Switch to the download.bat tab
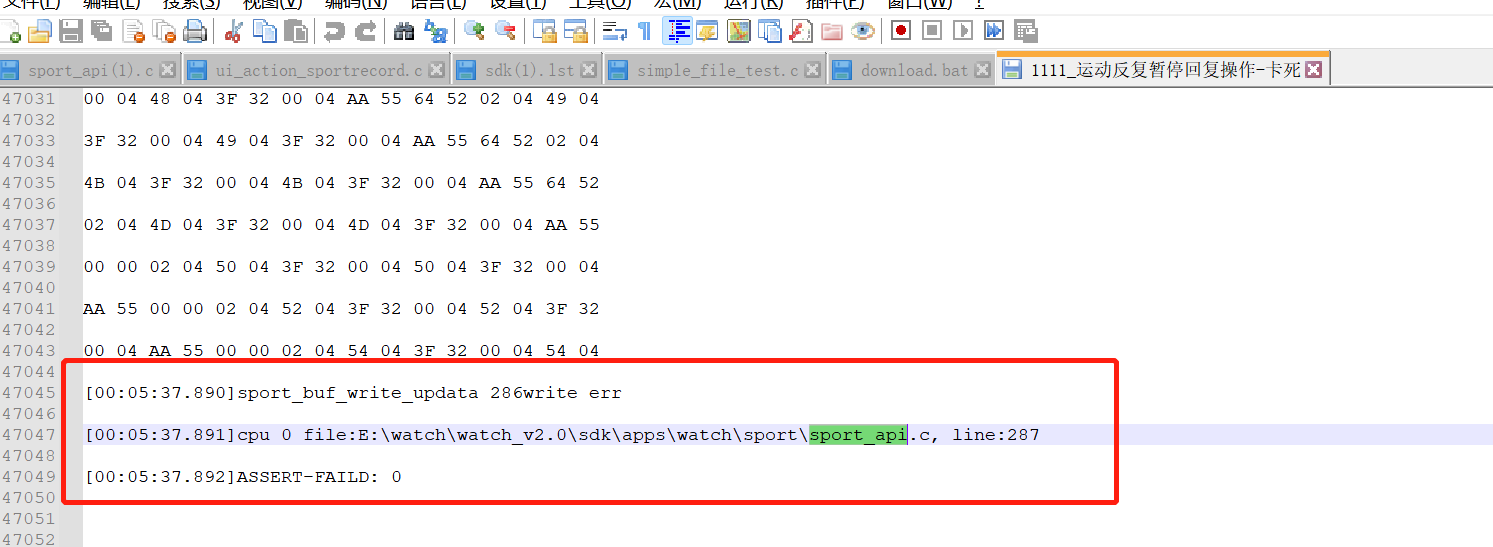 (914, 70)
